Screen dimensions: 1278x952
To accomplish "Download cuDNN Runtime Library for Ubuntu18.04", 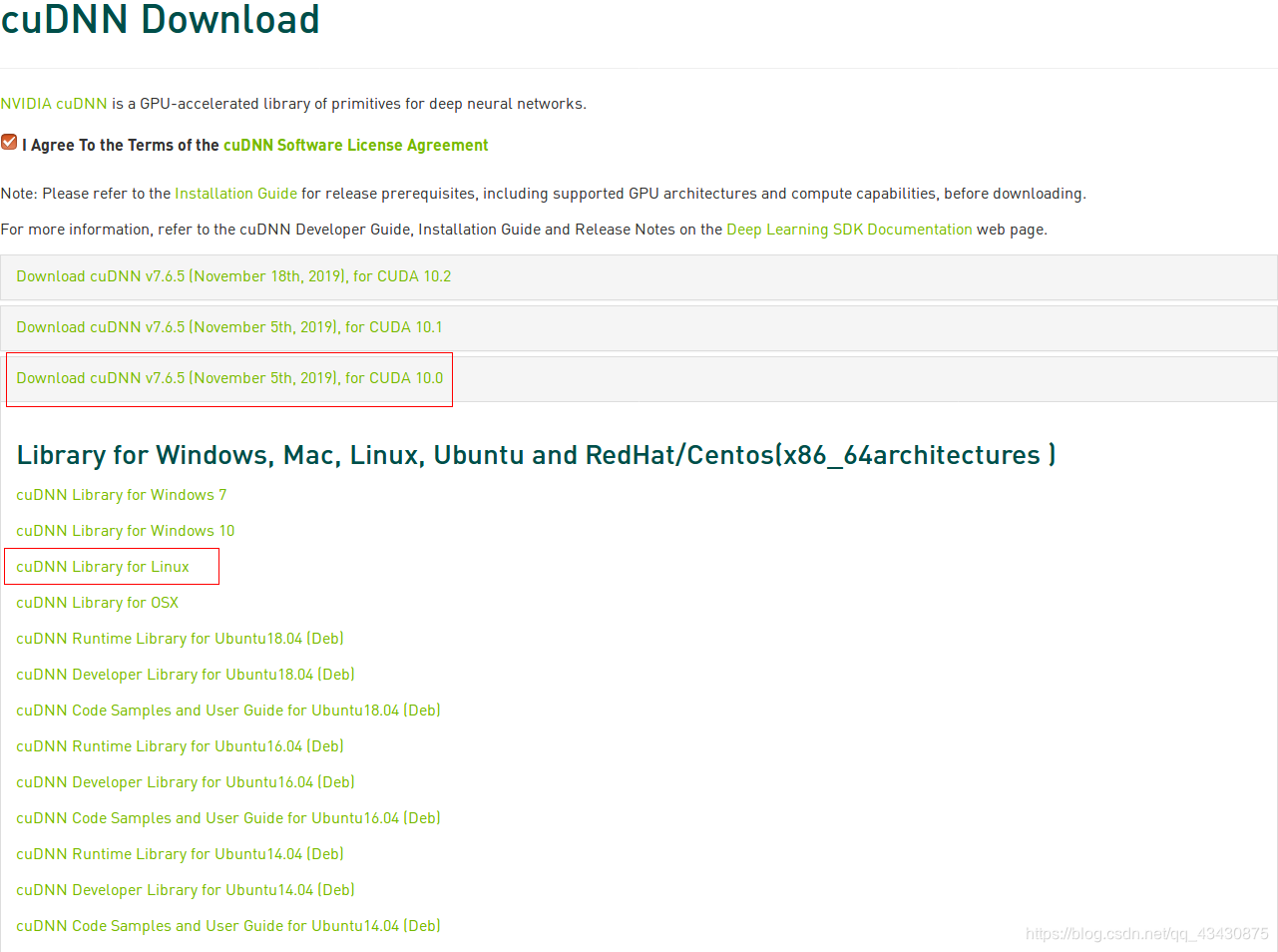I will click(x=180, y=639).
